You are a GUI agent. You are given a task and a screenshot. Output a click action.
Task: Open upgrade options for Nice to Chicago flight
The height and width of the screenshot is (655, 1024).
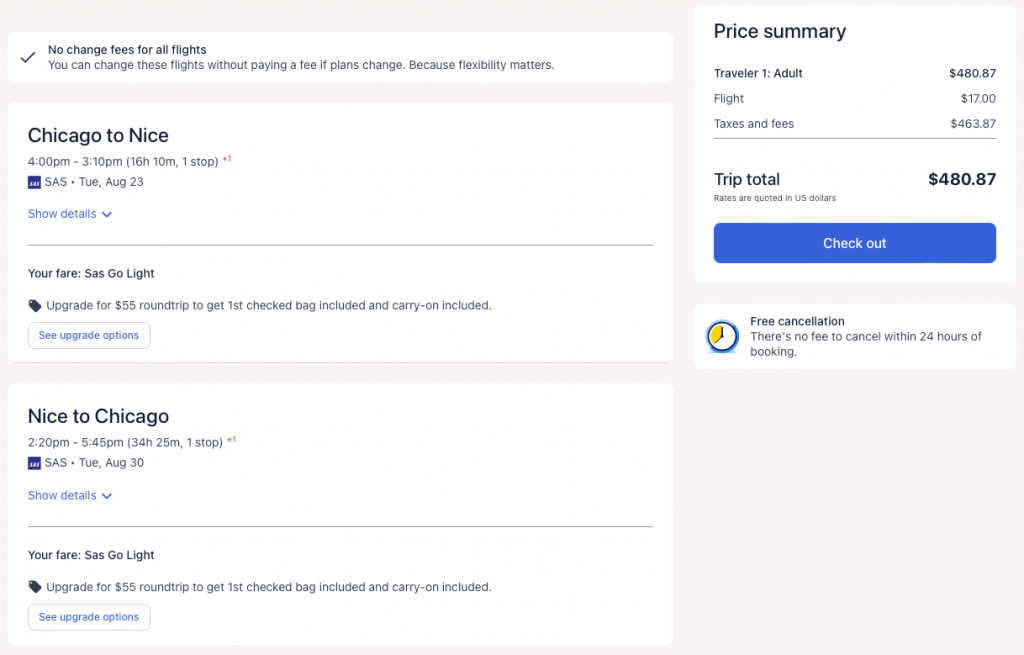89,617
